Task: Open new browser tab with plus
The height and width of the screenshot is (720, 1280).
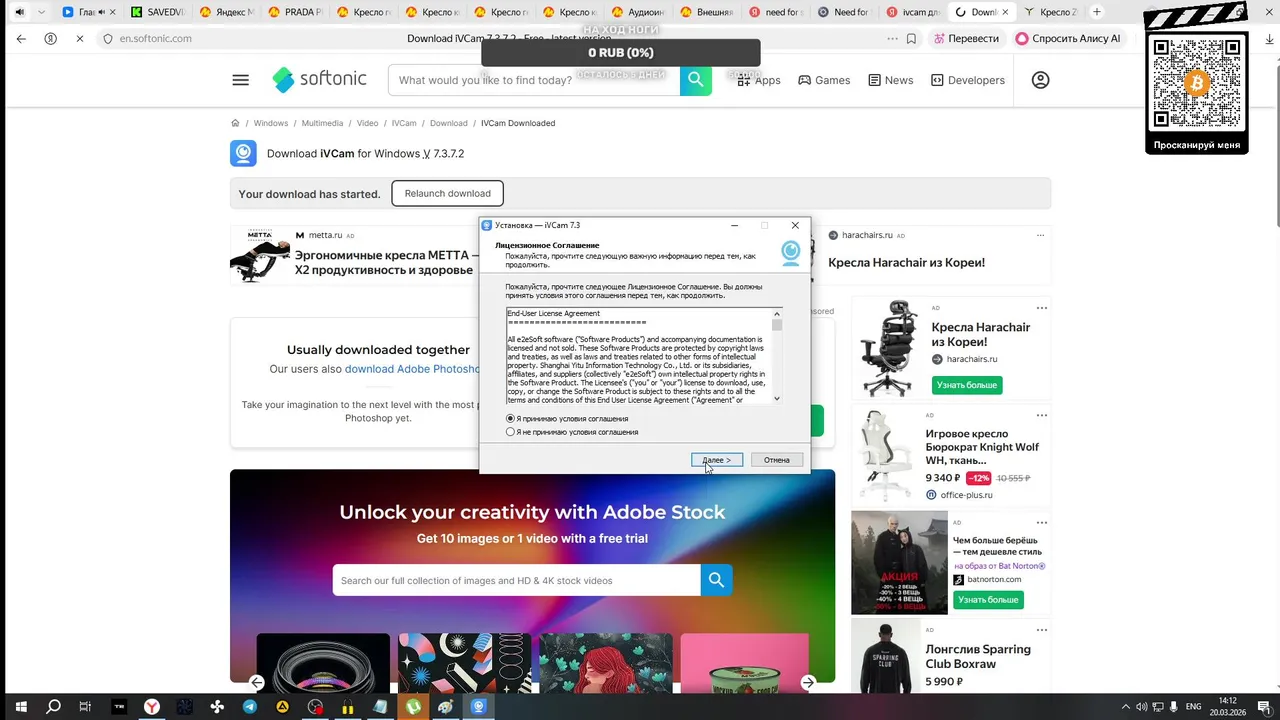Action: coord(1097,12)
